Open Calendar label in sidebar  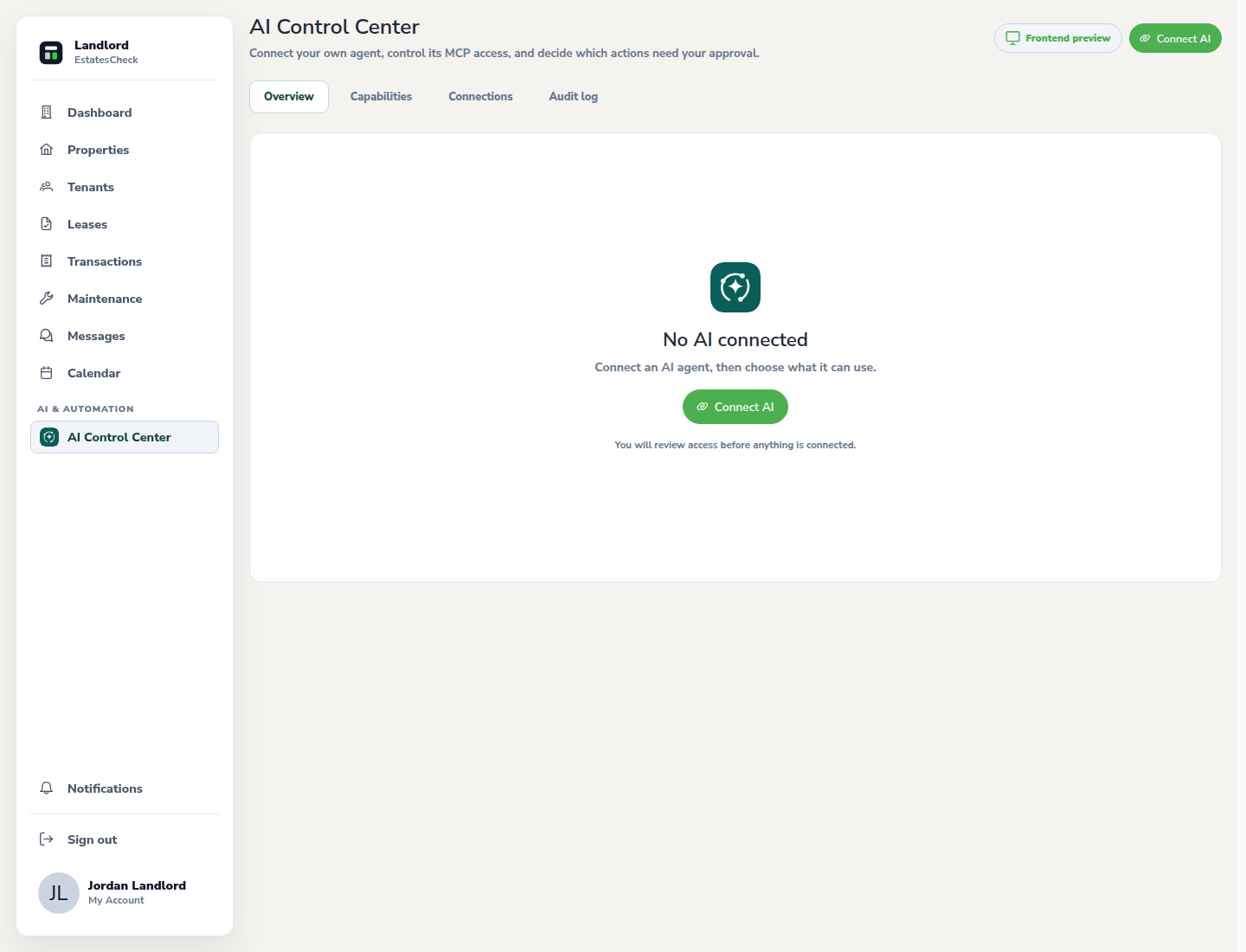point(94,373)
